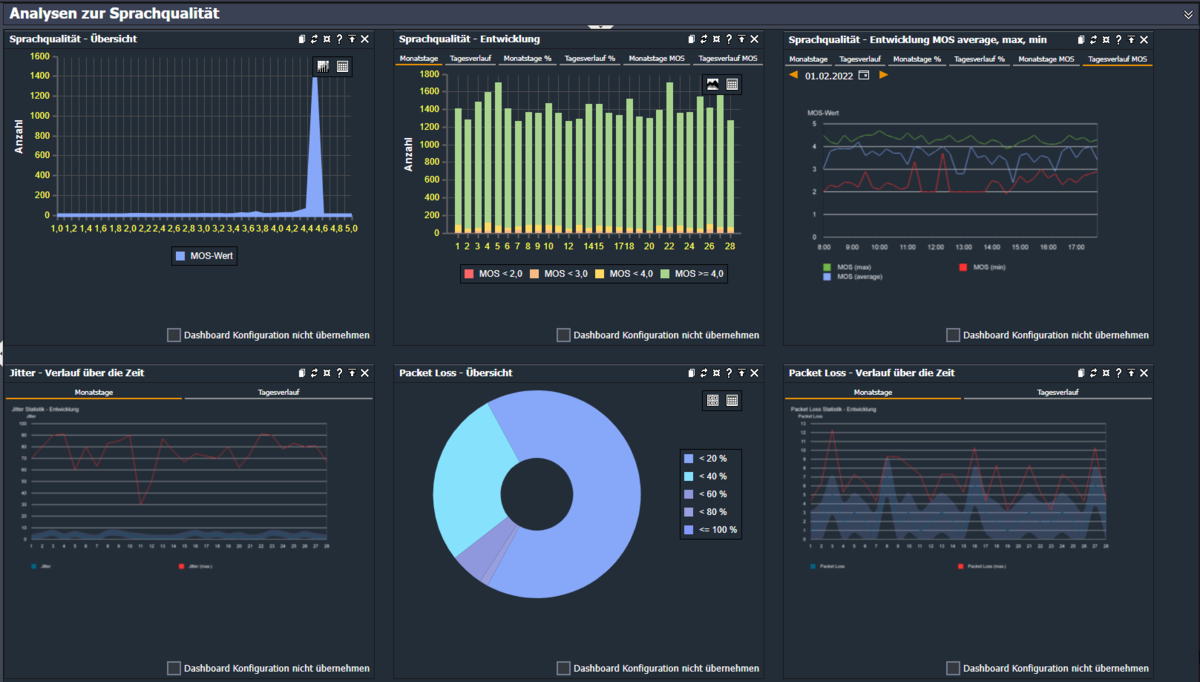
Task: Enable 'Dashboard Konfiguration nicht übernehmen' in Sprachqualität - Übersicht
Action: tap(174, 335)
